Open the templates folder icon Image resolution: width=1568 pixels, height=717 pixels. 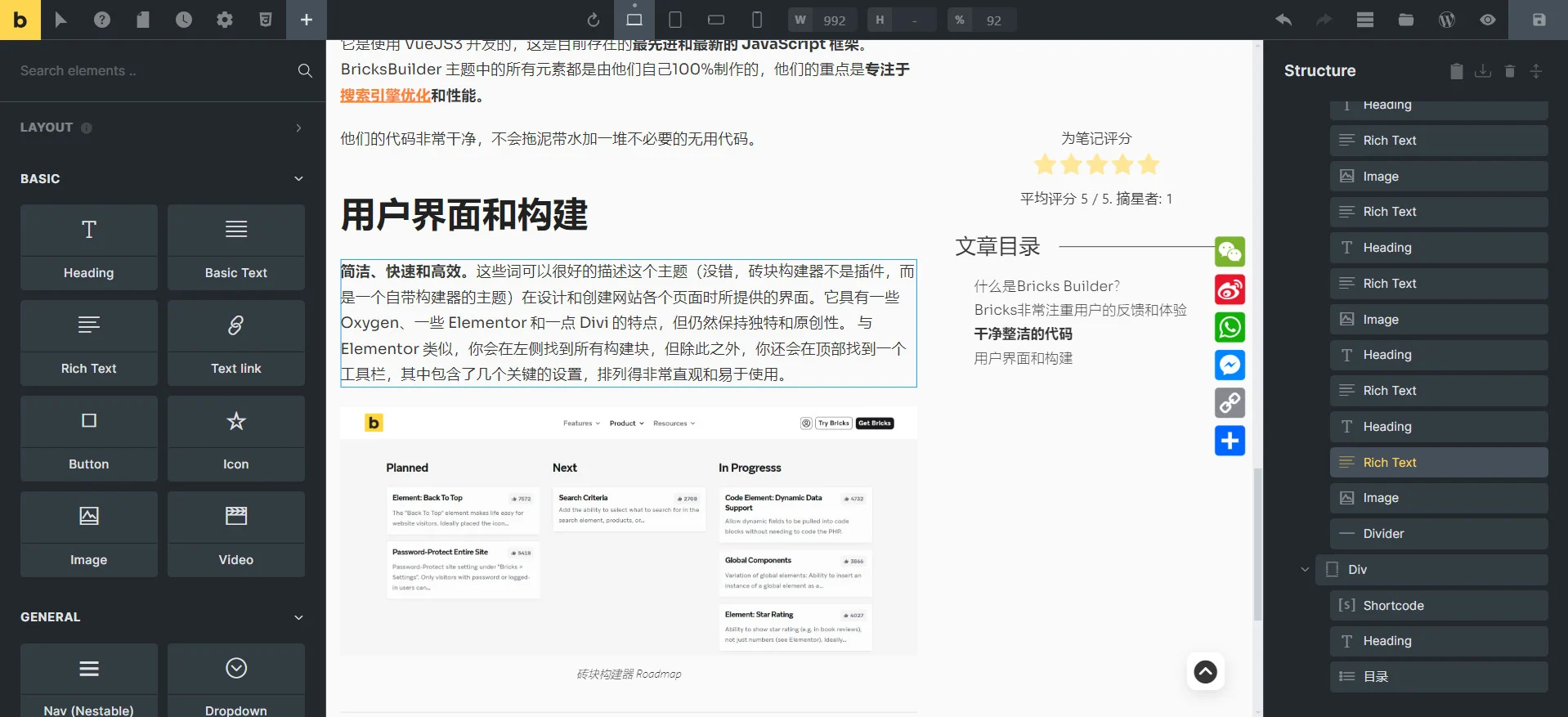[x=1406, y=20]
